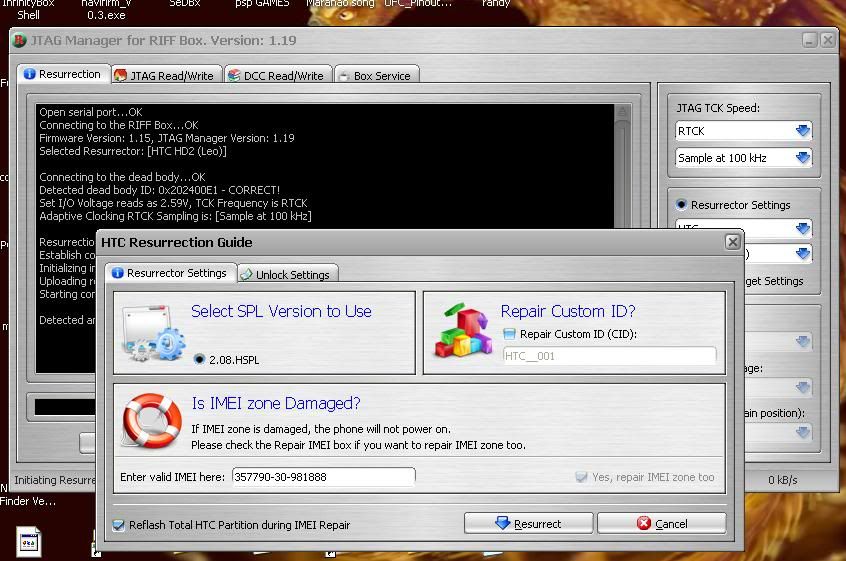The image size is (846, 561).
Task: Open the DCC Read/Write tab
Action: click(278, 76)
